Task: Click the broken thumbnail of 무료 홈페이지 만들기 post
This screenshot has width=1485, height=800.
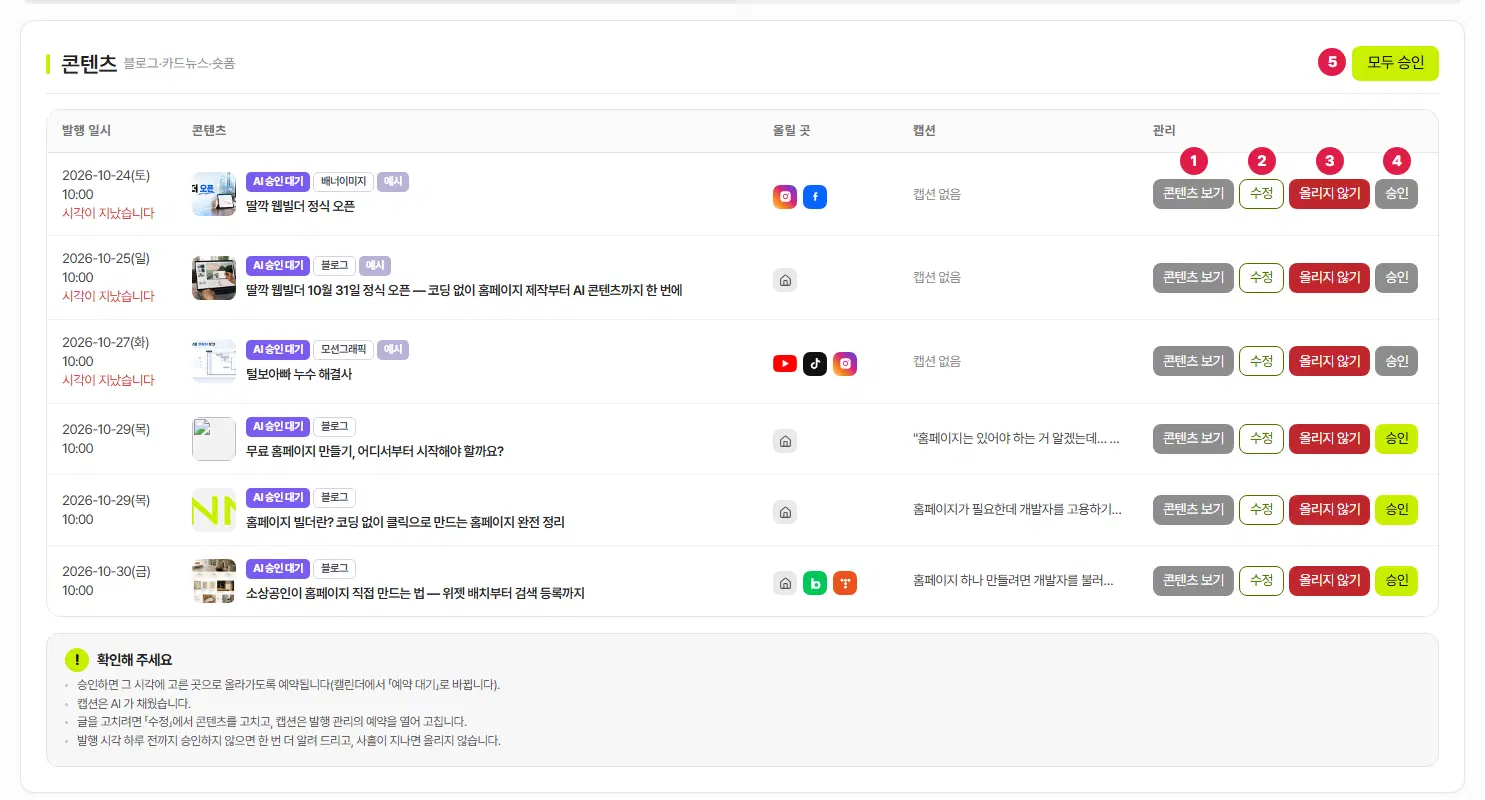Action: tap(214, 439)
